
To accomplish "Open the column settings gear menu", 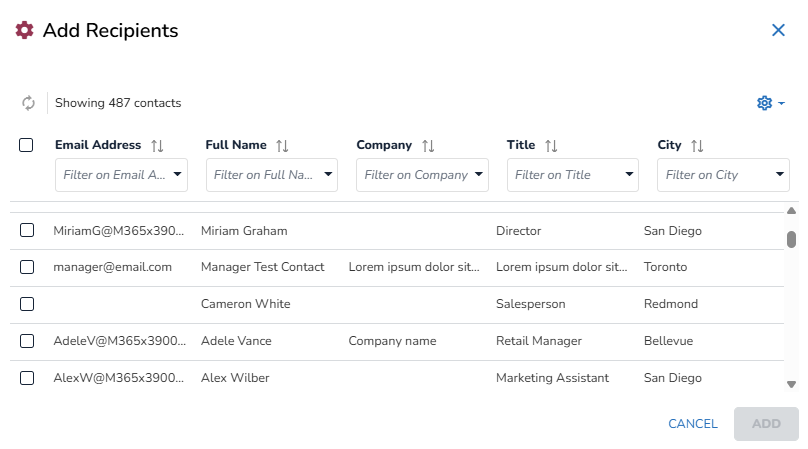I will pyautogui.click(x=770, y=103).
